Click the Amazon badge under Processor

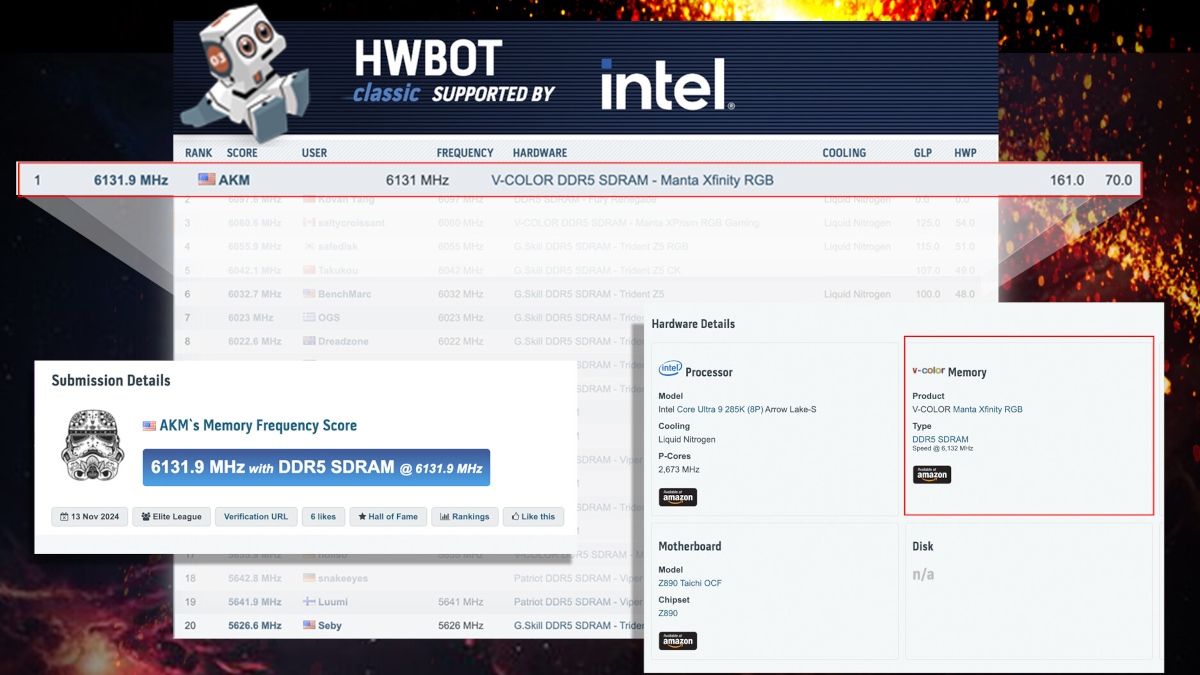click(x=677, y=497)
